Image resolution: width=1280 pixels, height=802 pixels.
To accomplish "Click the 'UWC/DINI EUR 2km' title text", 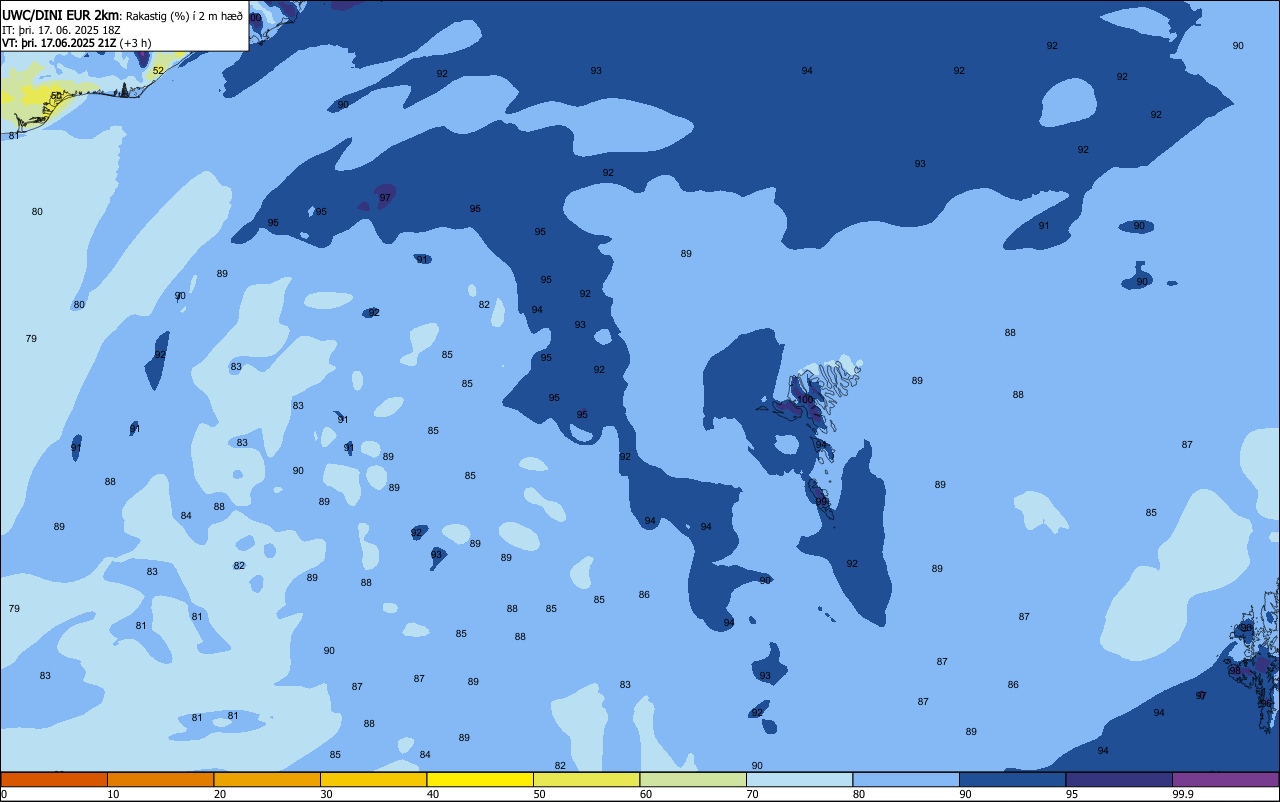I will pyautogui.click(x=61, y=14).
